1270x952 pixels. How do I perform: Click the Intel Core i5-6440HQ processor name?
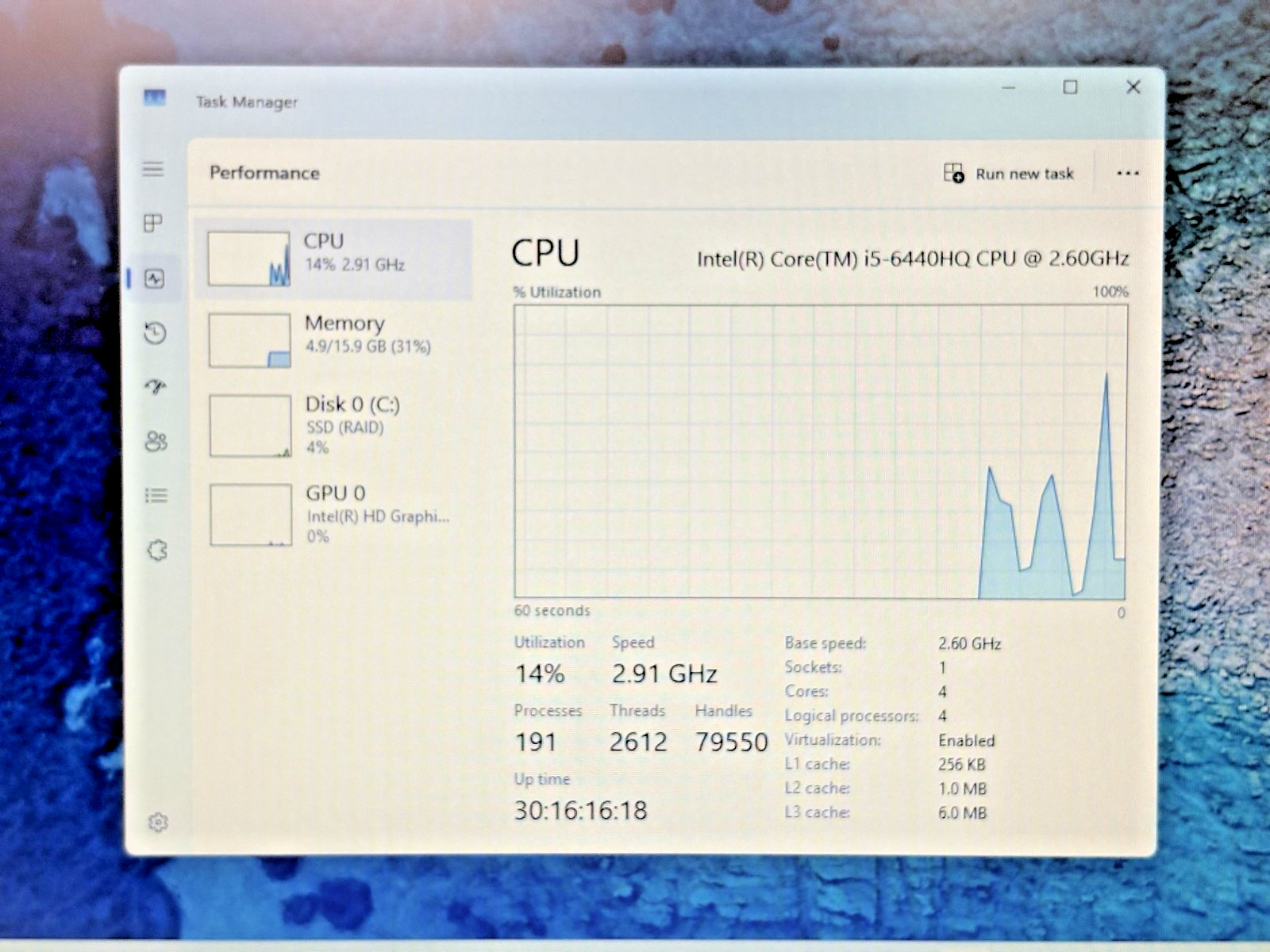coord(913,259)
